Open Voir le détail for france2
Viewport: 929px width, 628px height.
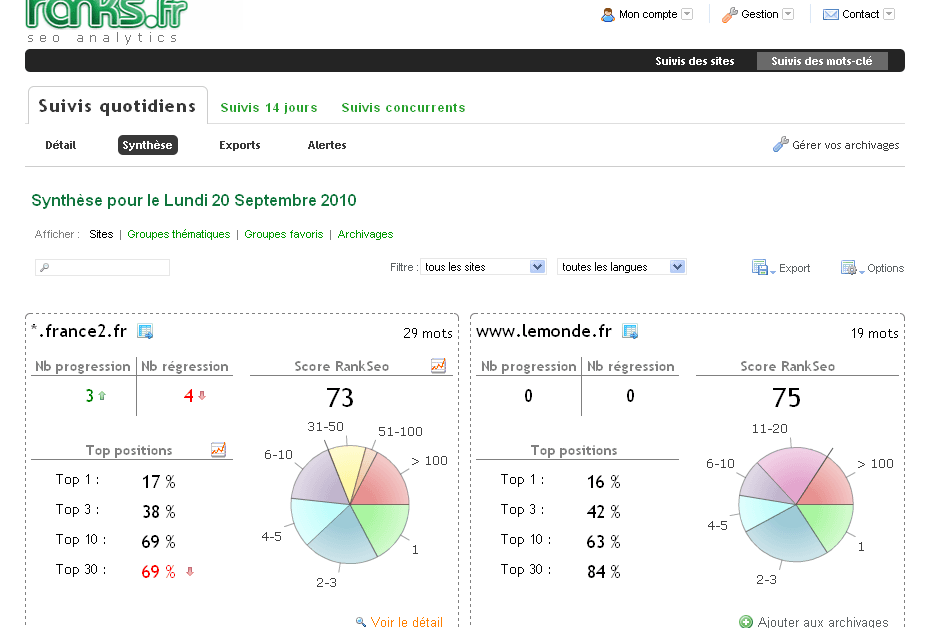pyautogui.click(x=406, y=621)
